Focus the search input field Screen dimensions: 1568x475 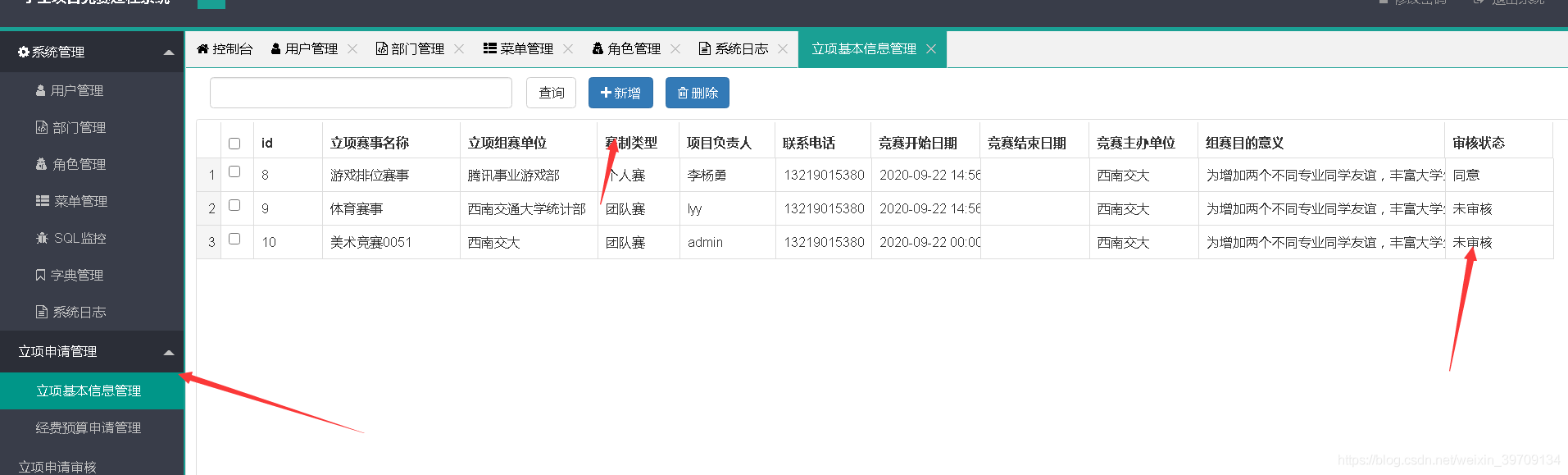361,93
